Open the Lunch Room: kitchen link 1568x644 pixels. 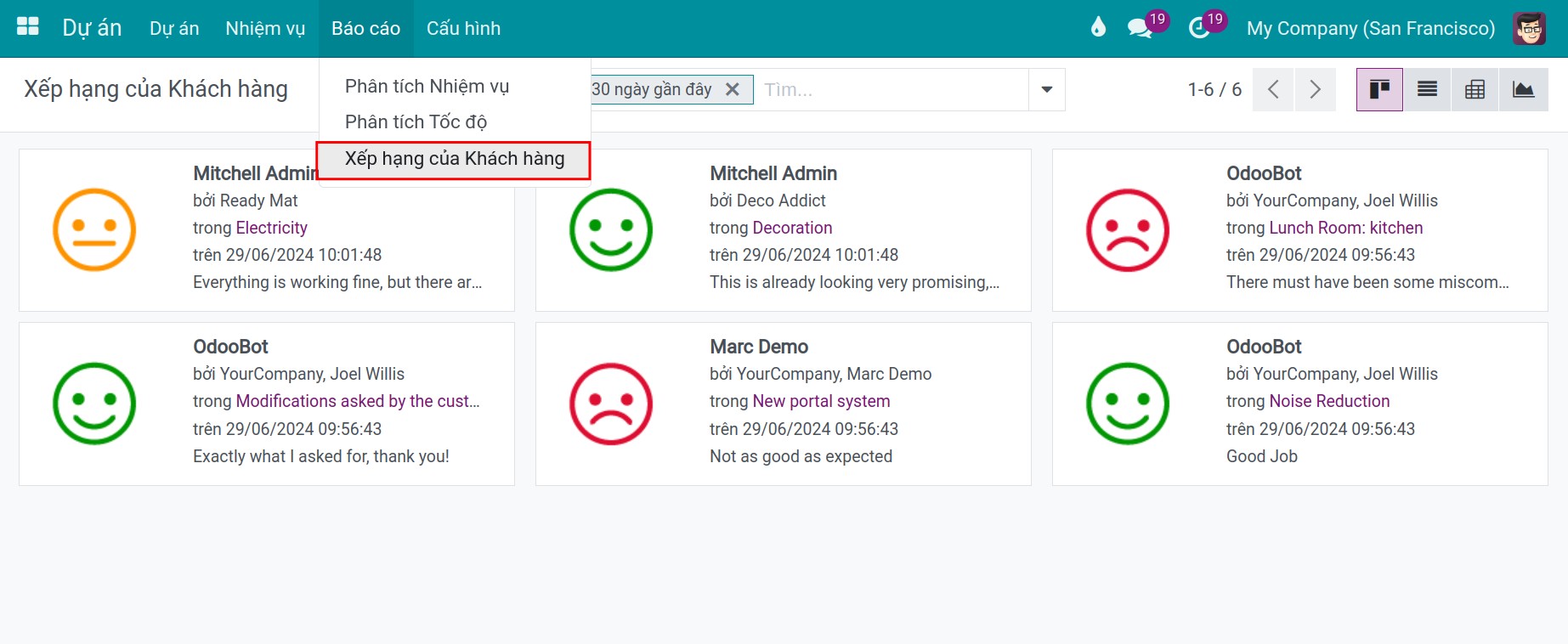1345,228
